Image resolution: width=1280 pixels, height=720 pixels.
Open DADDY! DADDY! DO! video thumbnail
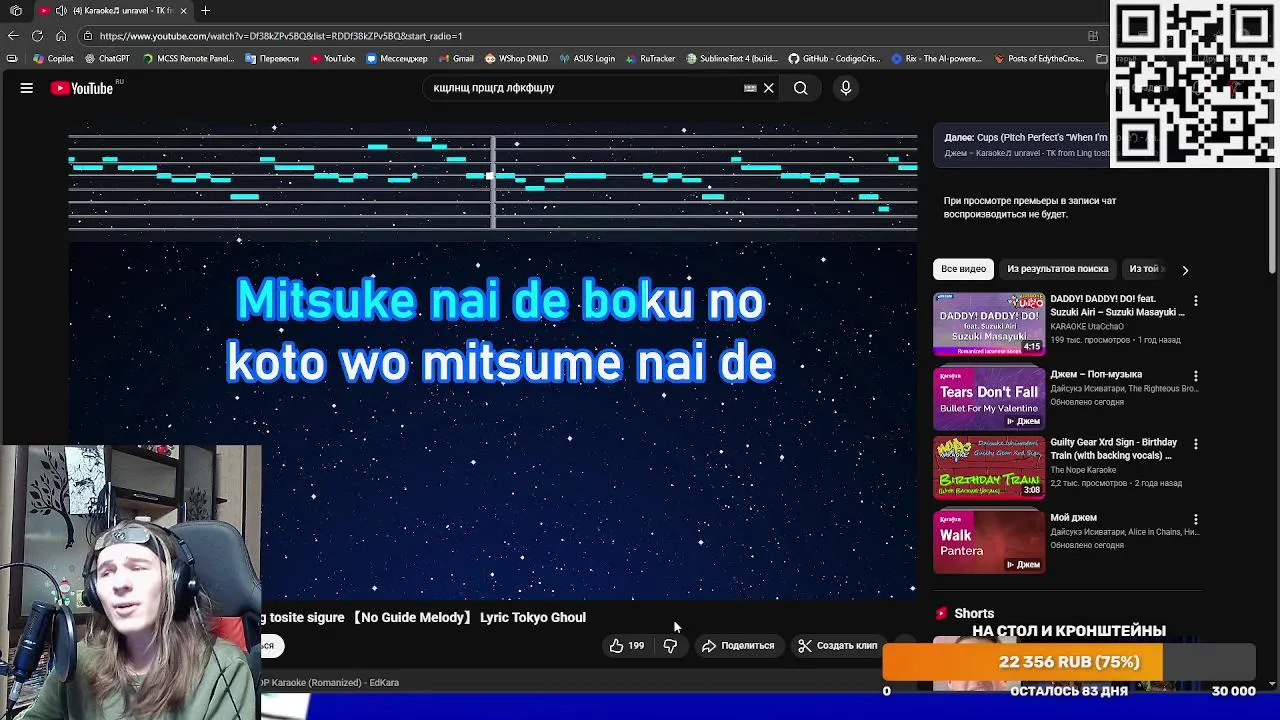989,324
